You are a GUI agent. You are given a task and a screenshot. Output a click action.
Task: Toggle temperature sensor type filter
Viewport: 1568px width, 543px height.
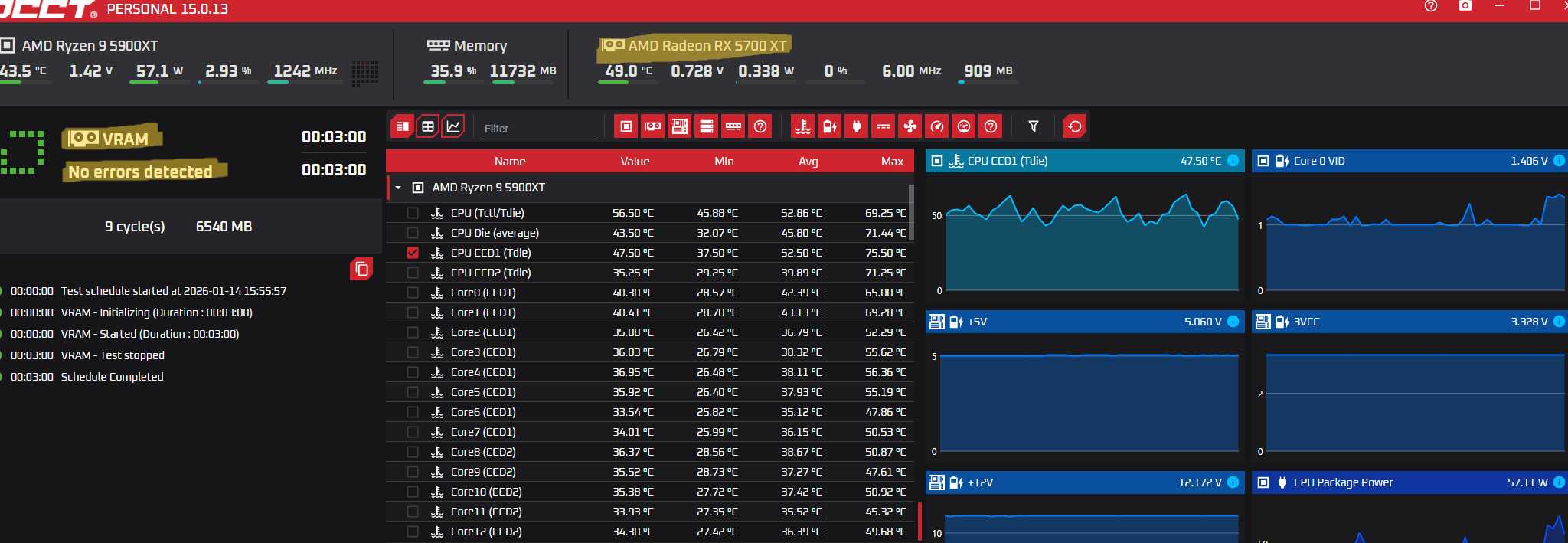[x=803, y=126]
